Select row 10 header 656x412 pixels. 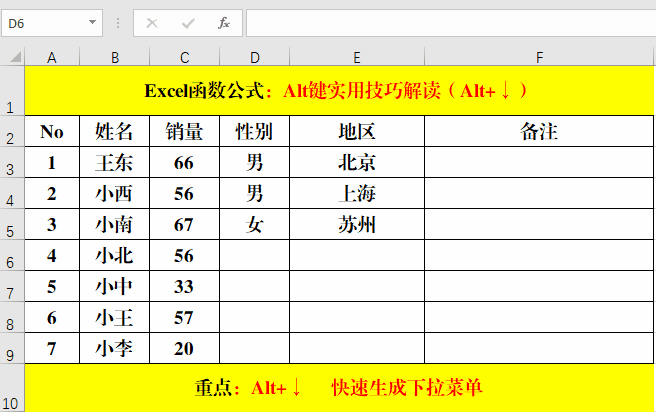click(x=12, y=388)
